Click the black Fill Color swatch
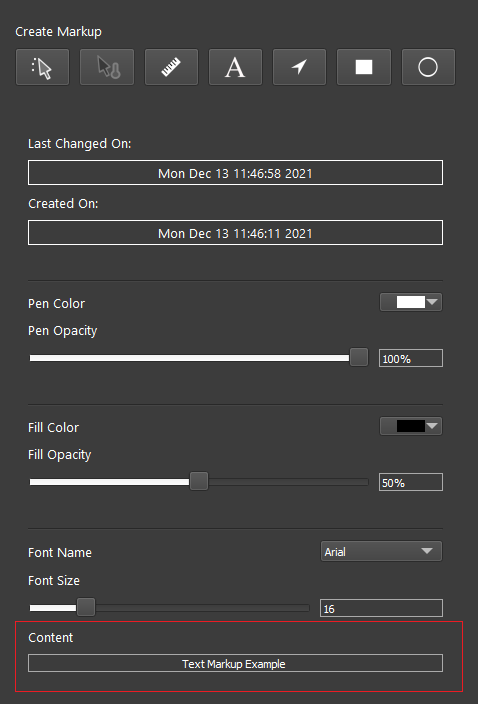478x704 pixels. tap(411, 426)
